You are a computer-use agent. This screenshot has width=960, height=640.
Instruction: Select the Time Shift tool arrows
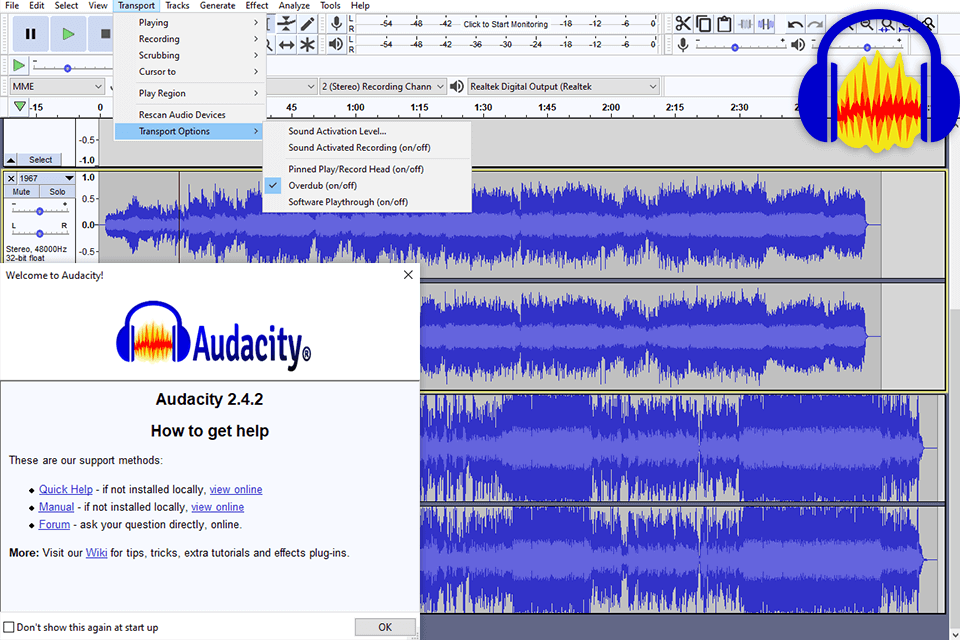click(x=287, y=44)
